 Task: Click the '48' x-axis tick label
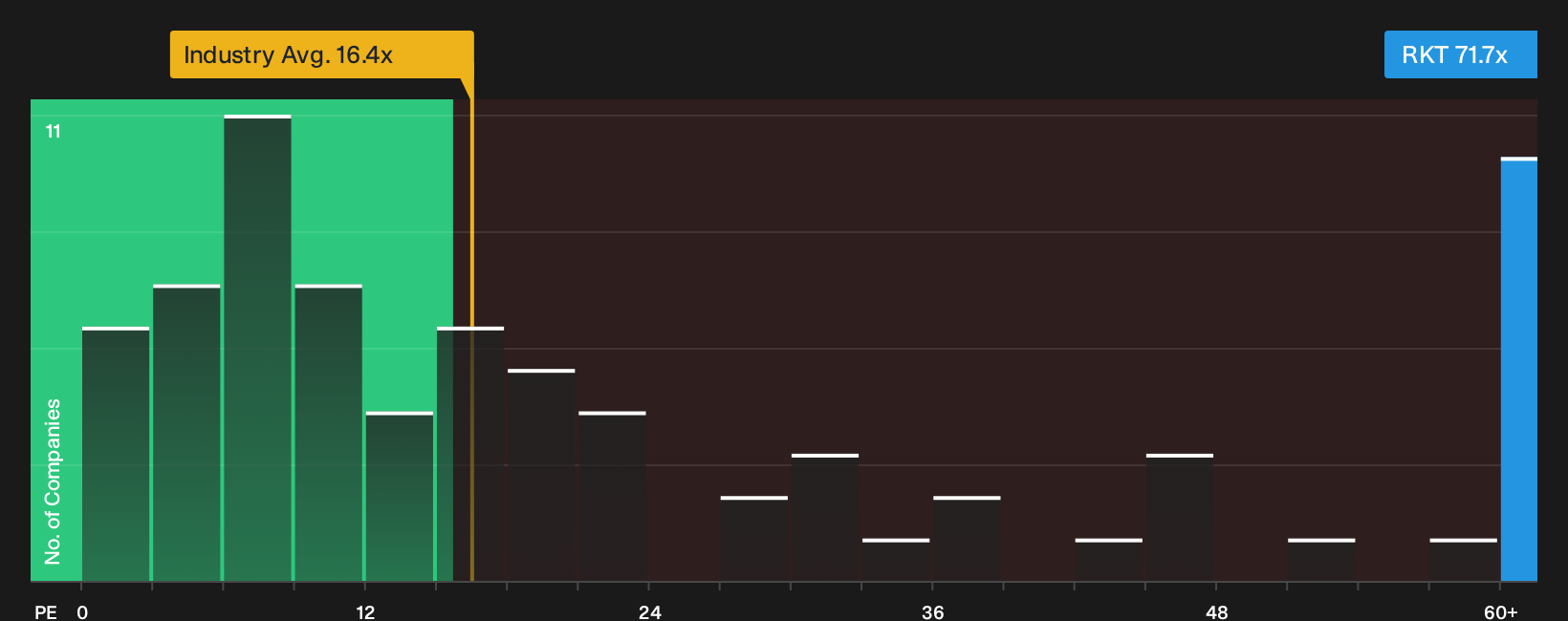(x=1216, y=611)
